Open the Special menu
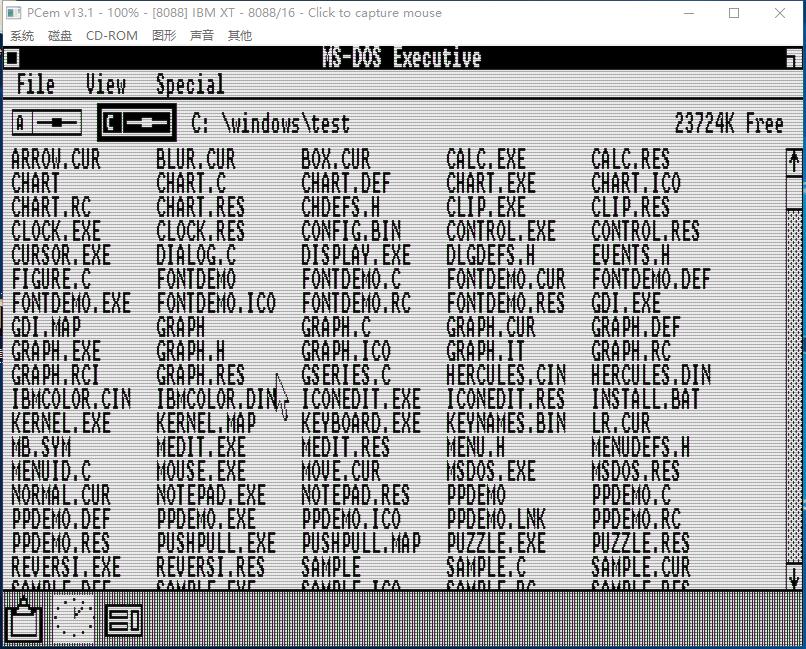 point(190,84)
